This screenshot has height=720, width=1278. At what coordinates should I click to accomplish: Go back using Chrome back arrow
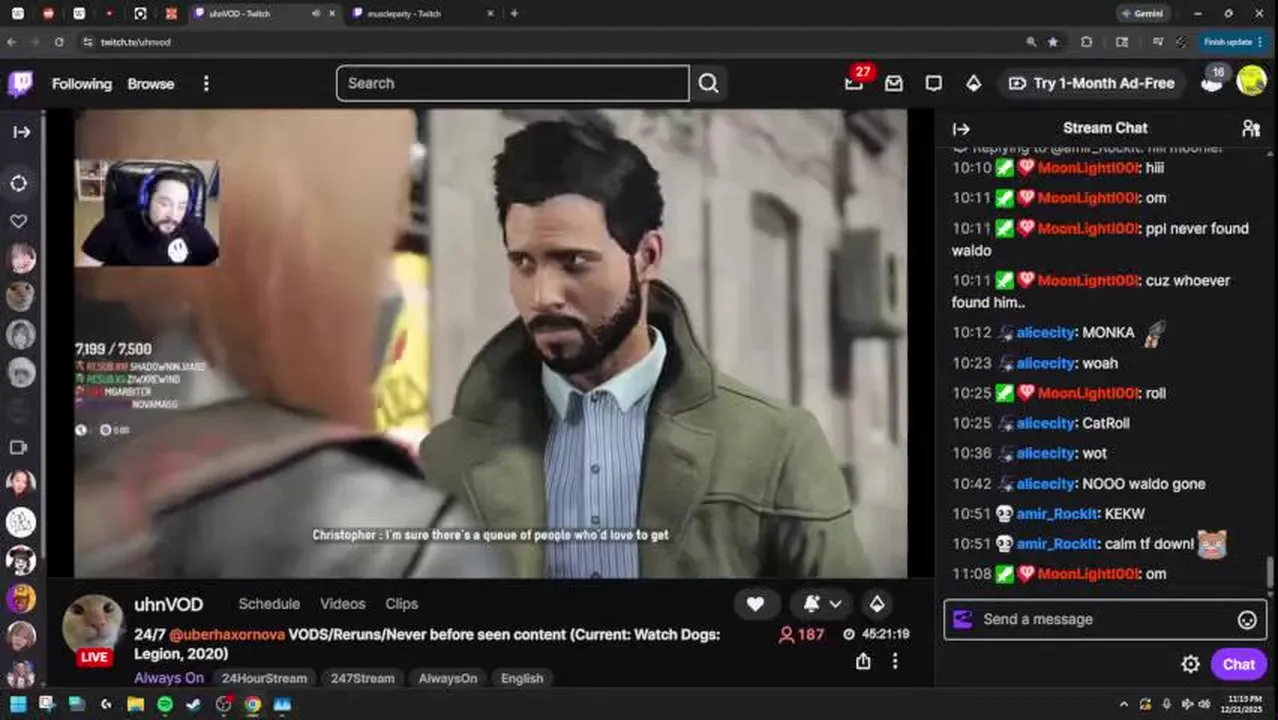pyautogui.click(x=11, y=42)
